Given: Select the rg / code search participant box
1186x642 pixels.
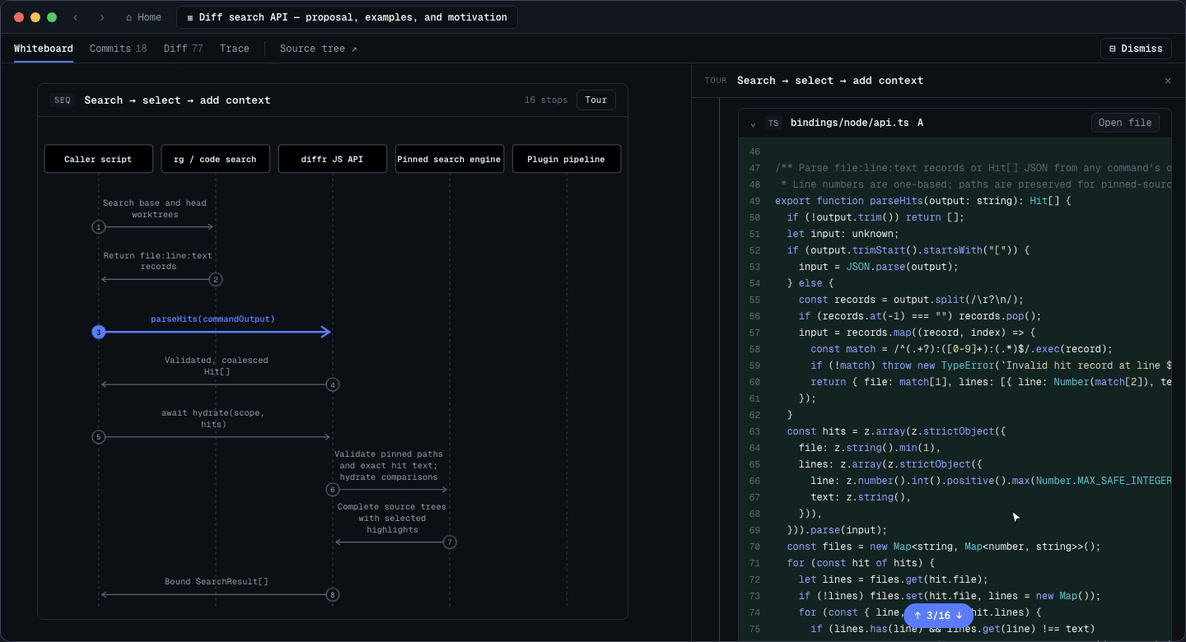Looking at the screenshot, I should (x=216, y=159).
